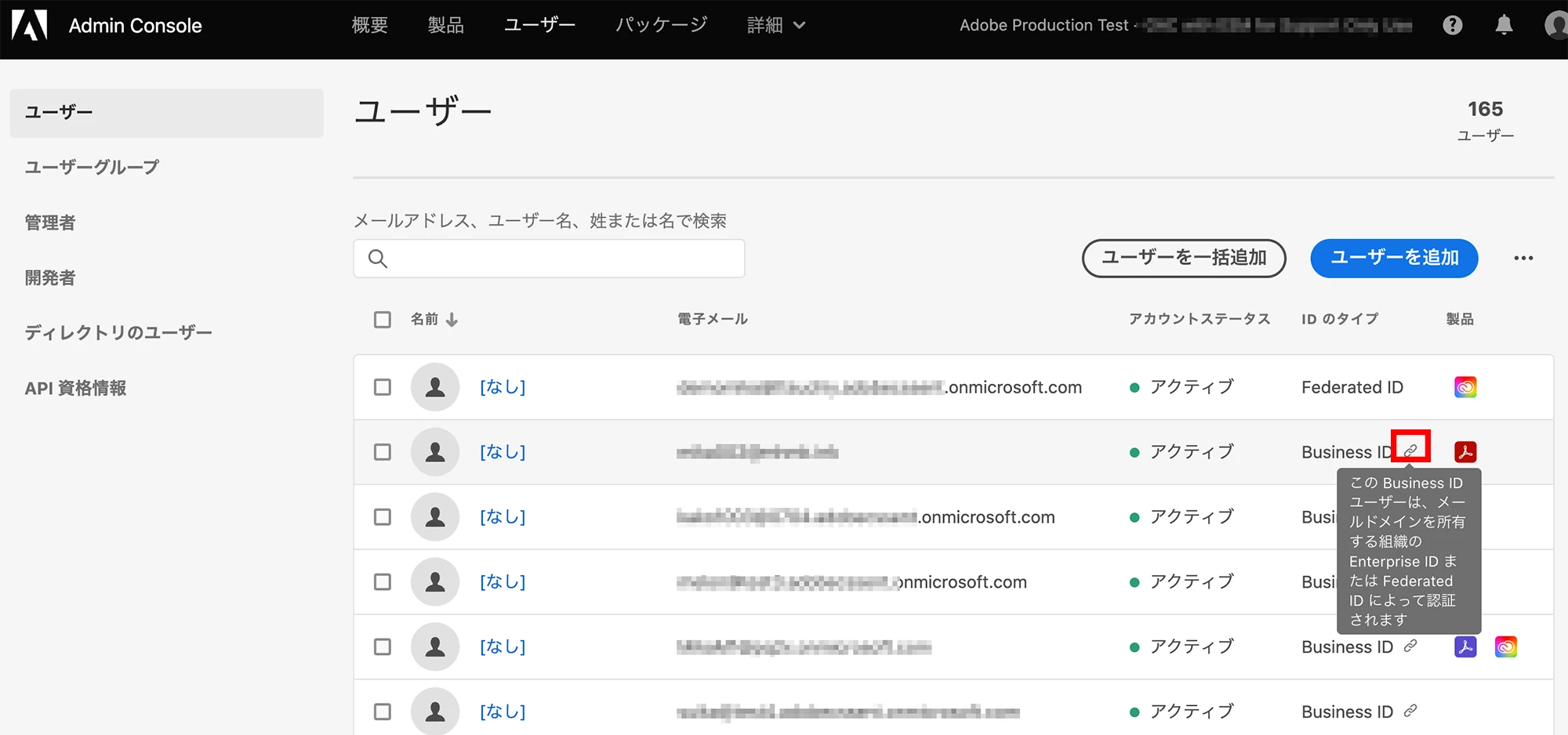
Task: Toggle the select-all checkbox in header
Action: (x=383, y=320)
